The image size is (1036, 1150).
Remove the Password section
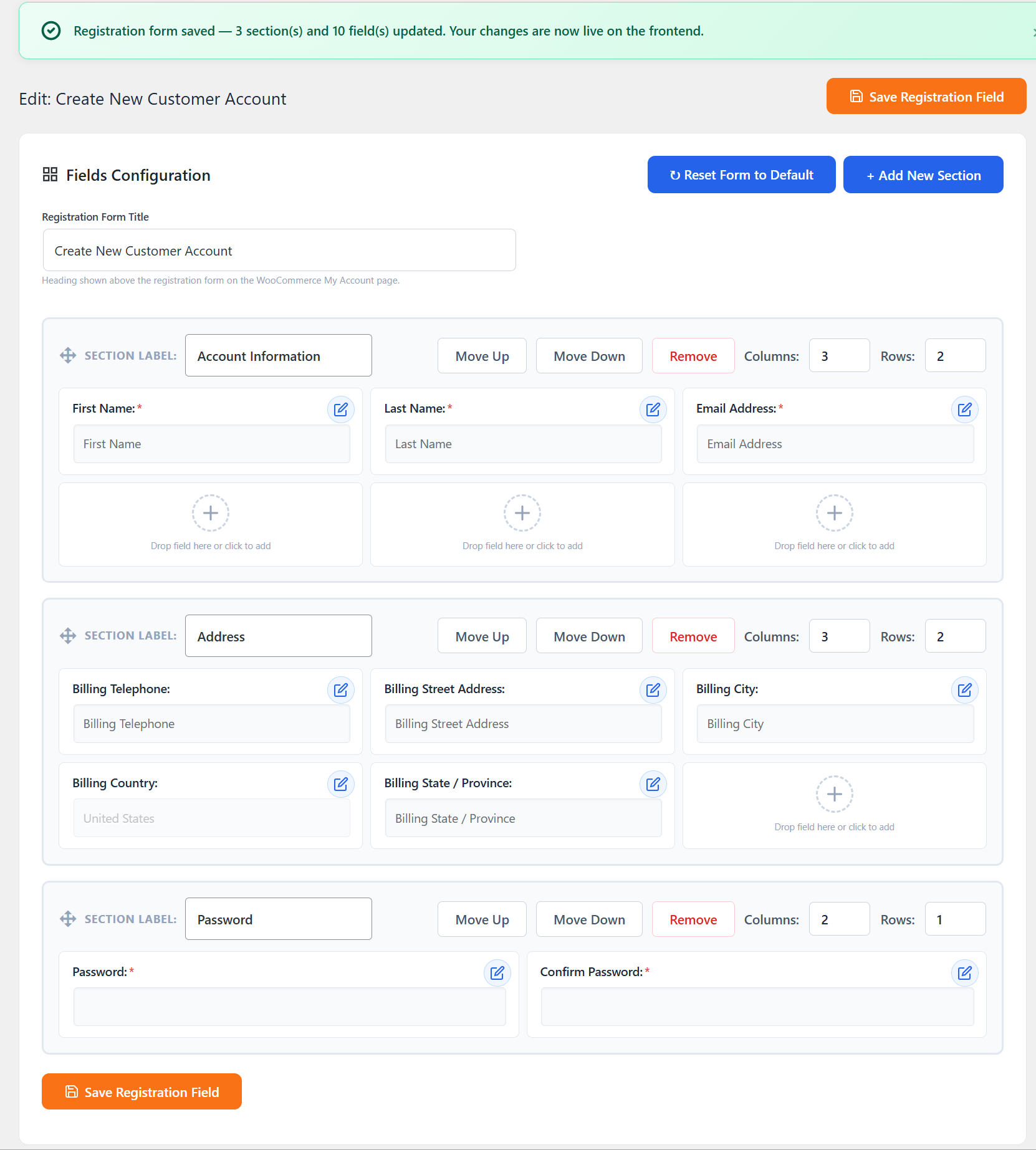(693, 919)
